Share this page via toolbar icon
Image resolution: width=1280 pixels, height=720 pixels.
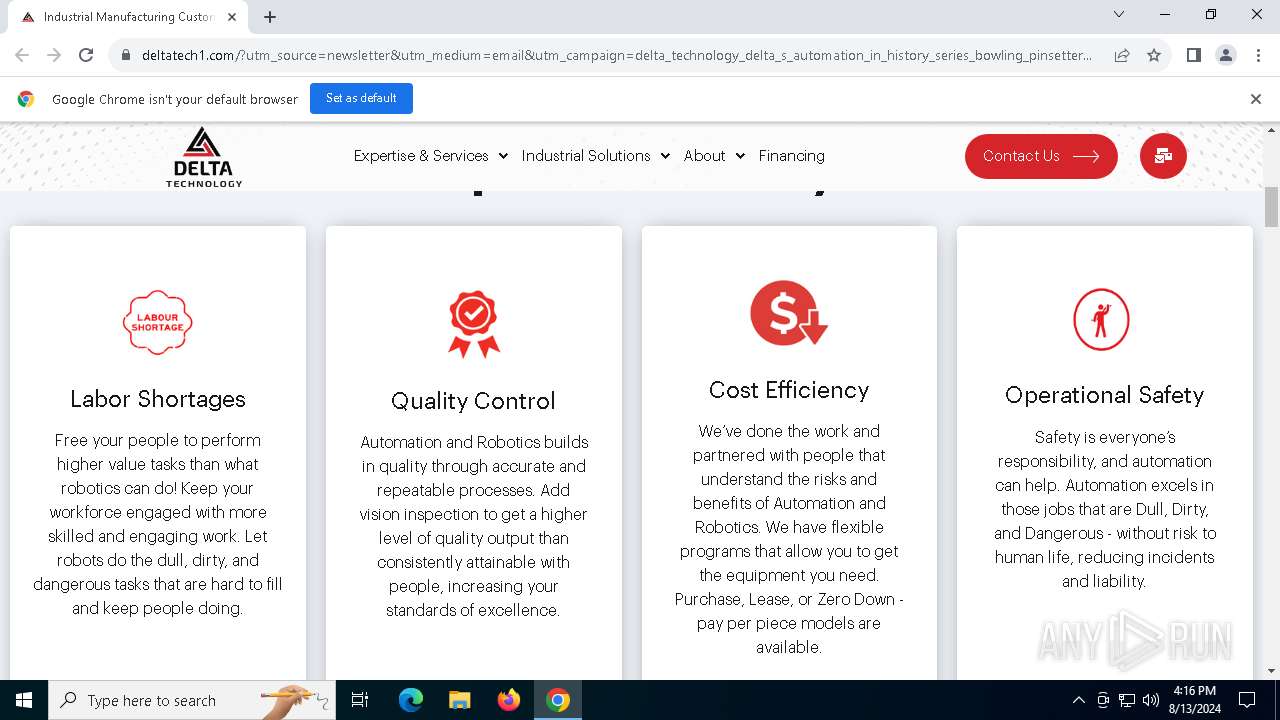1122,55
